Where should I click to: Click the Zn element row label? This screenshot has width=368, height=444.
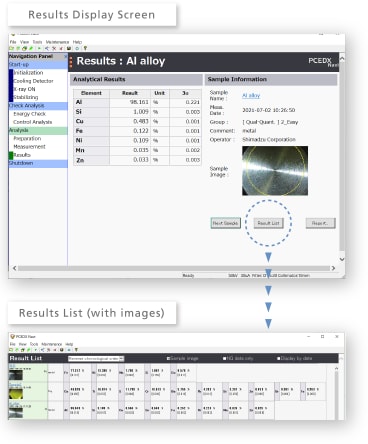[80, 160]
